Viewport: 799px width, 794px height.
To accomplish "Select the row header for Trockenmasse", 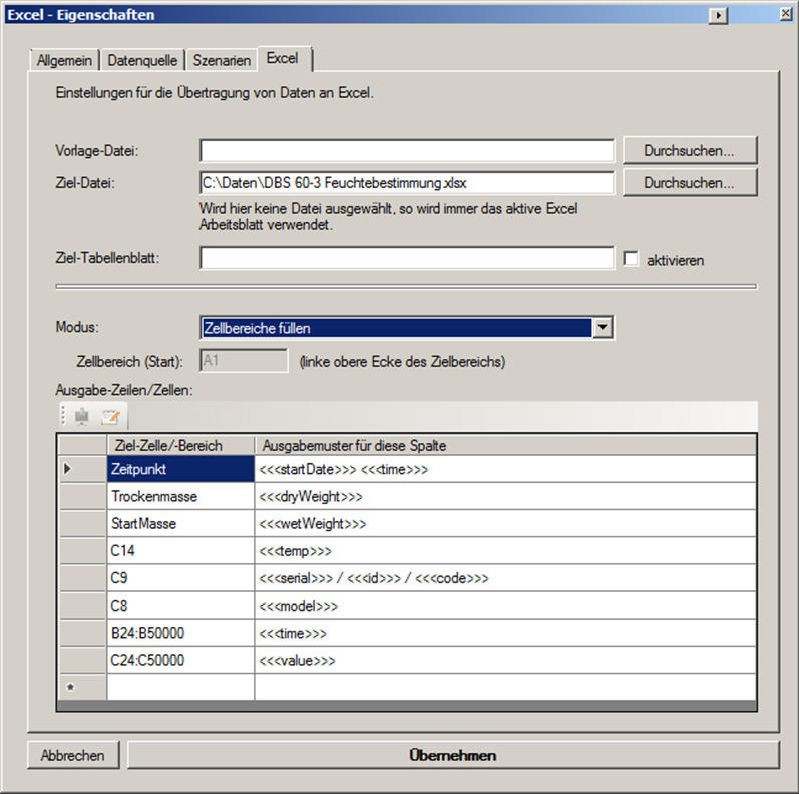I will pos(83,496).
